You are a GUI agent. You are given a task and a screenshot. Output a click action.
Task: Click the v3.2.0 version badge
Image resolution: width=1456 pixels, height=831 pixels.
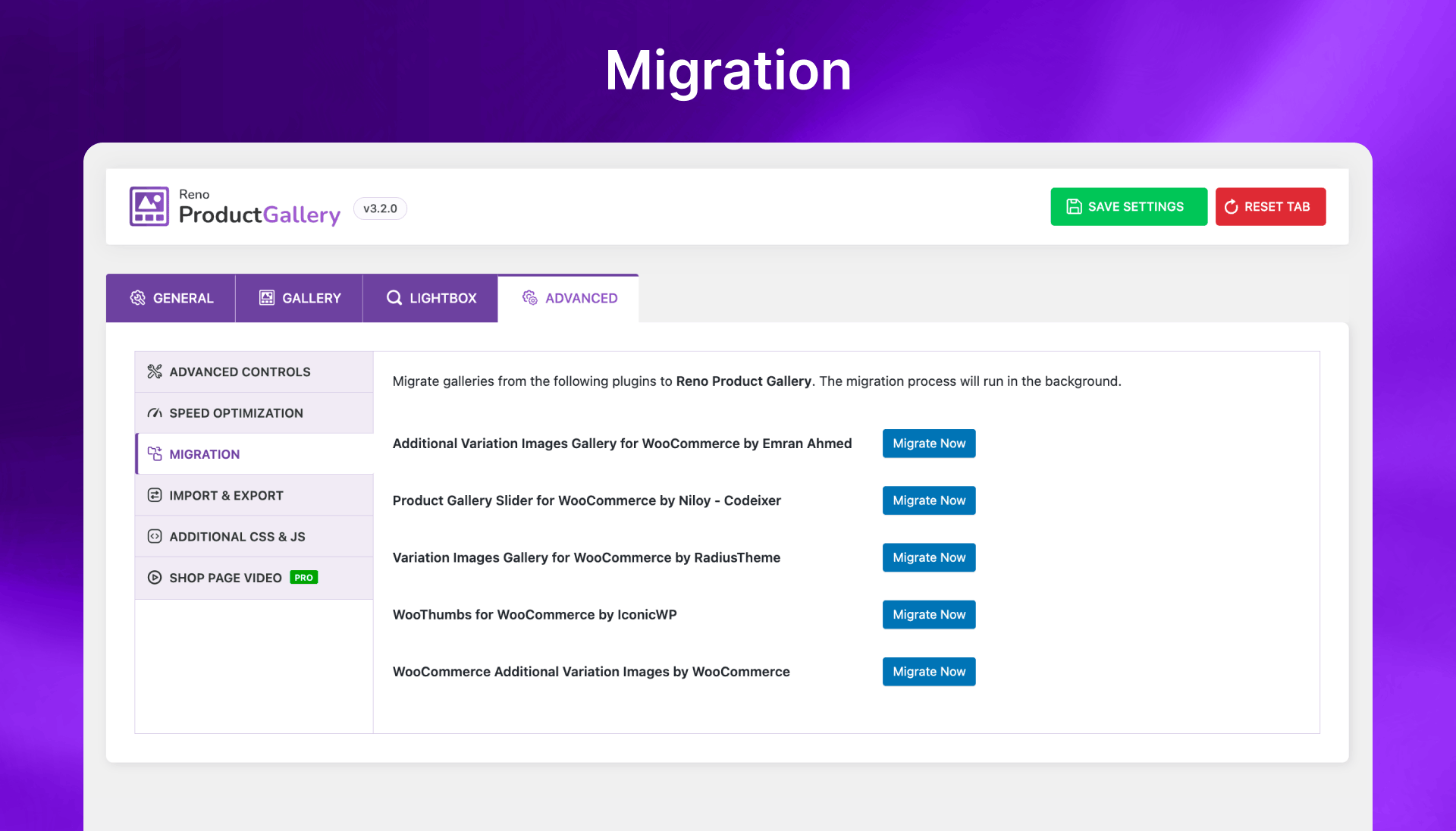click(380, 209)
